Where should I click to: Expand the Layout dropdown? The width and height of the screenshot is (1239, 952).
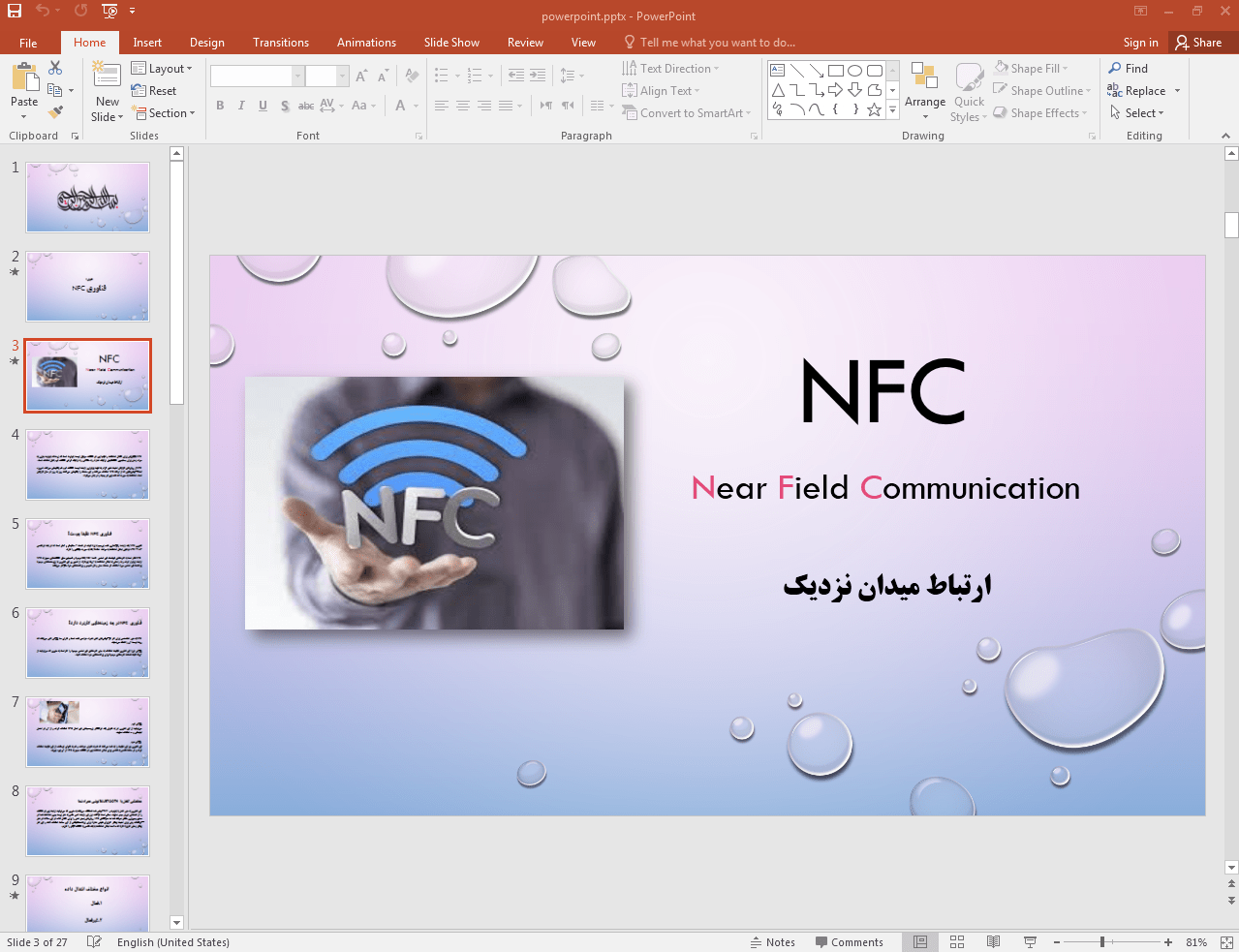162,69
